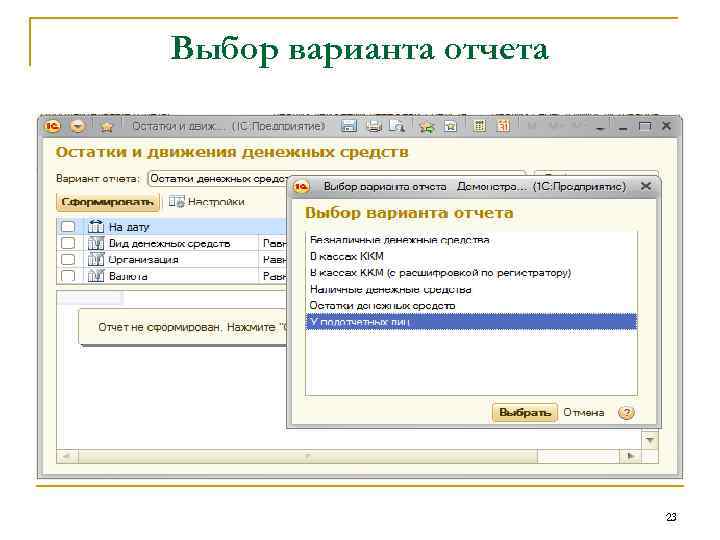Open Print preview magnifier icon
720x540 pixels.
click(x=397, y=126)
